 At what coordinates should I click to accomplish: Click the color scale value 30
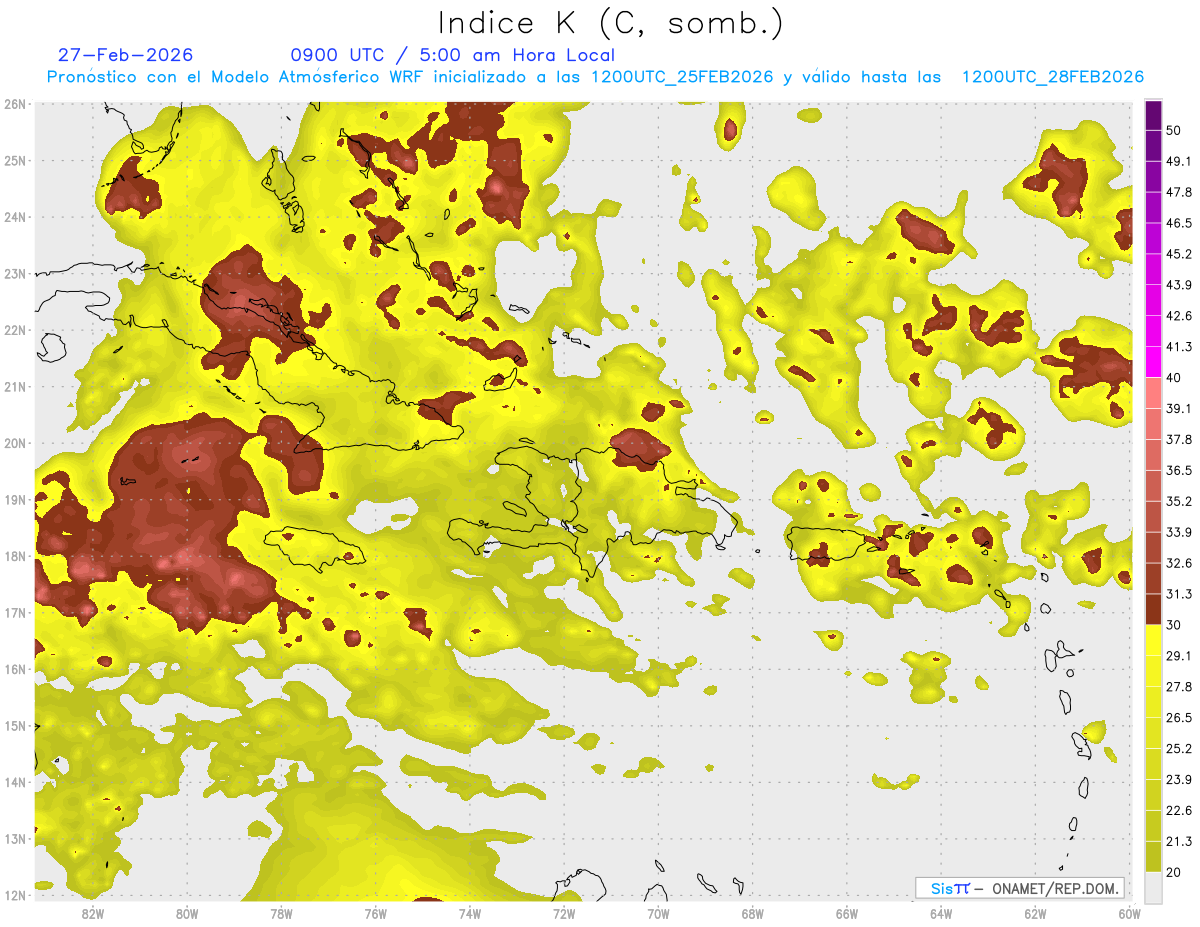tap(1174, 625)
